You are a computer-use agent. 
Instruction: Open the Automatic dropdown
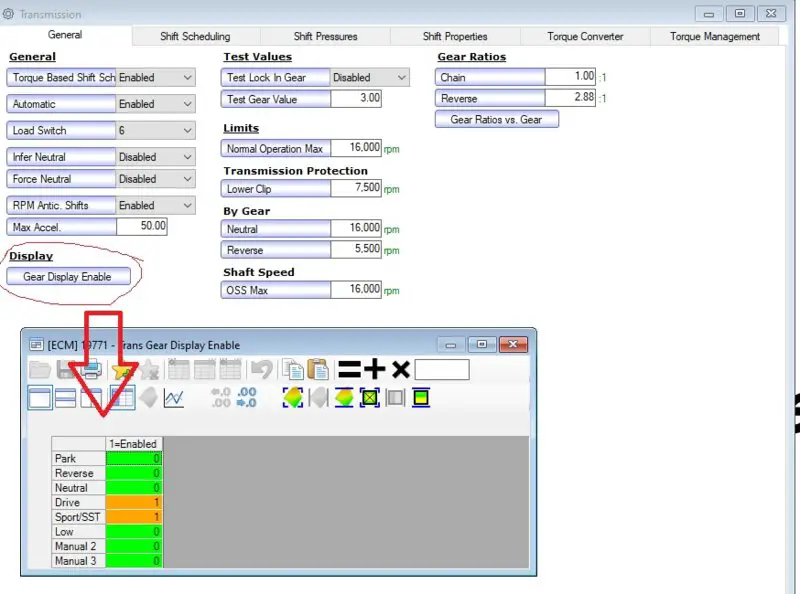156,104
